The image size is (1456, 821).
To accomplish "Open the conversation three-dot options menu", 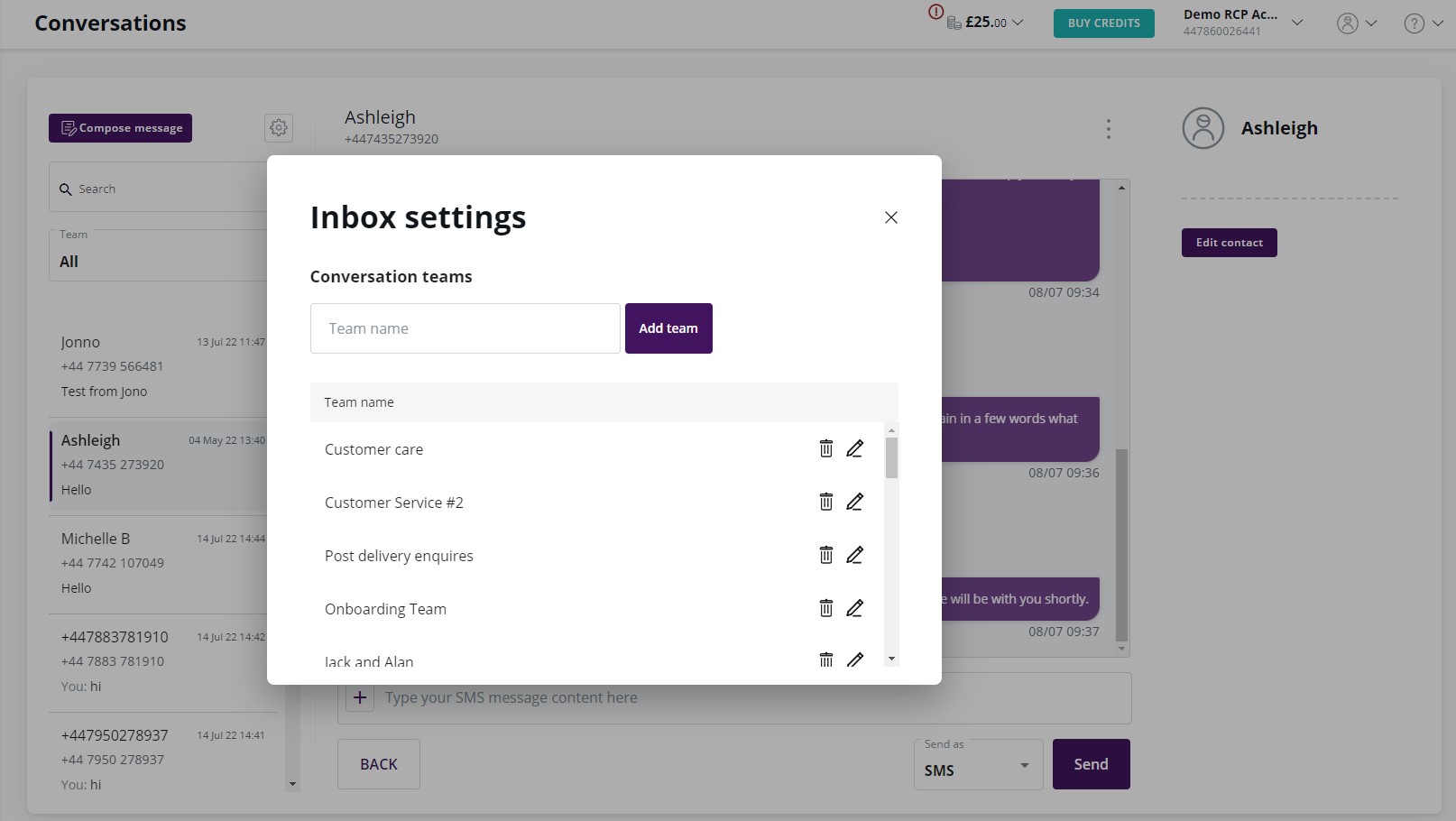I will [1108, 129].
